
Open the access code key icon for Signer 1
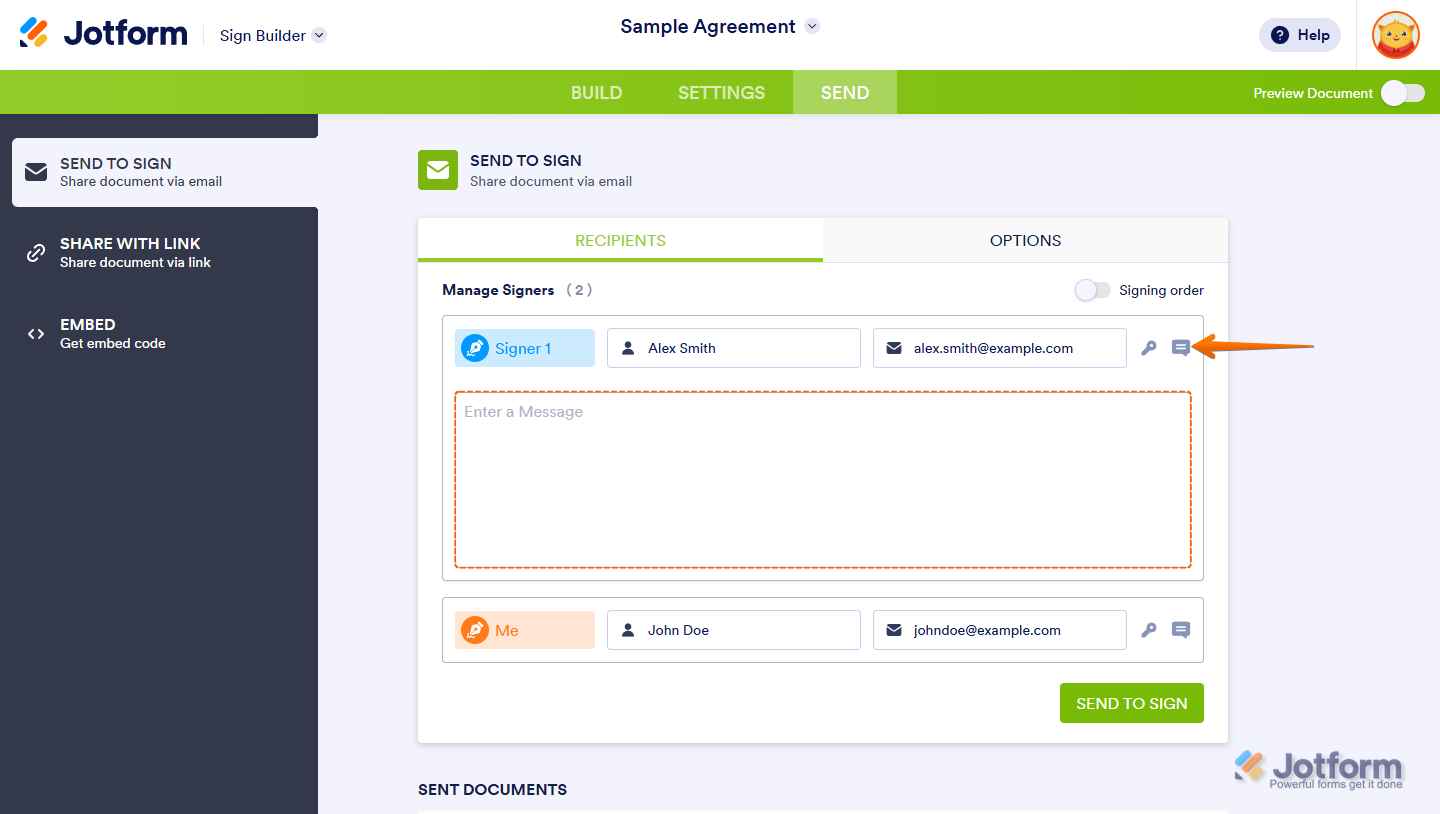tap(1148, 348)
